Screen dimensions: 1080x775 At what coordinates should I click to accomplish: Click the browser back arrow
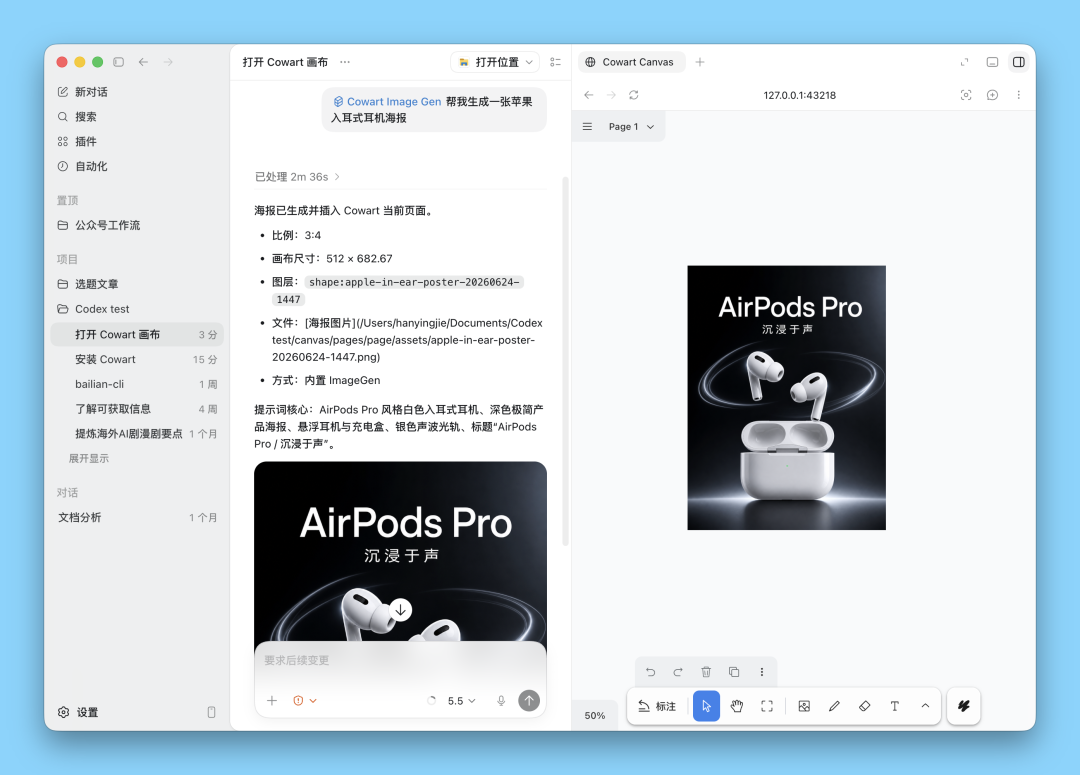588,95
